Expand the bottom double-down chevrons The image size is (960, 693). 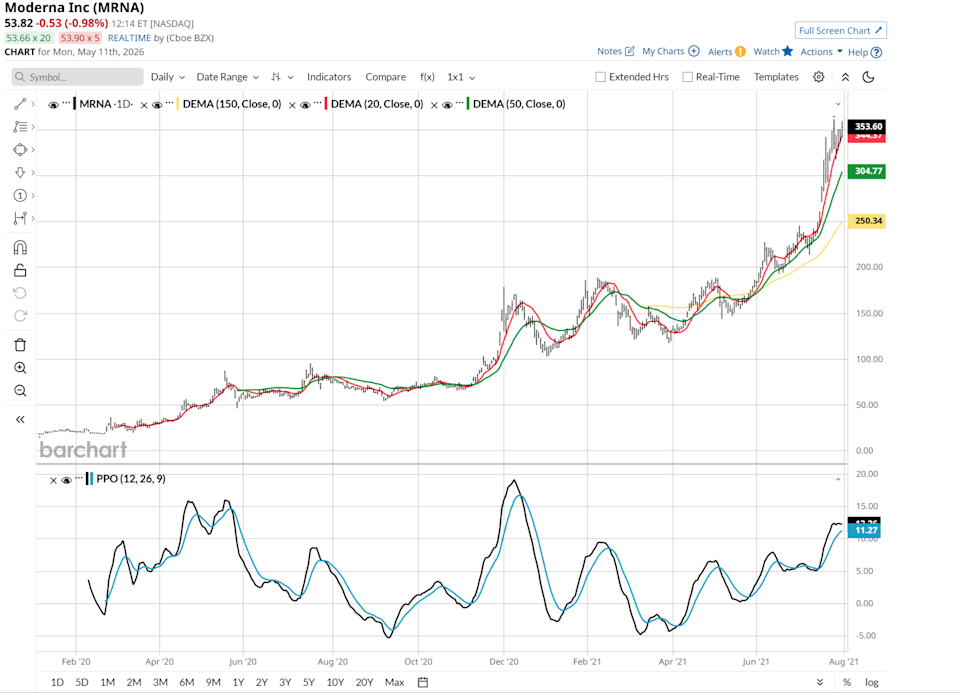click(820, 682)
